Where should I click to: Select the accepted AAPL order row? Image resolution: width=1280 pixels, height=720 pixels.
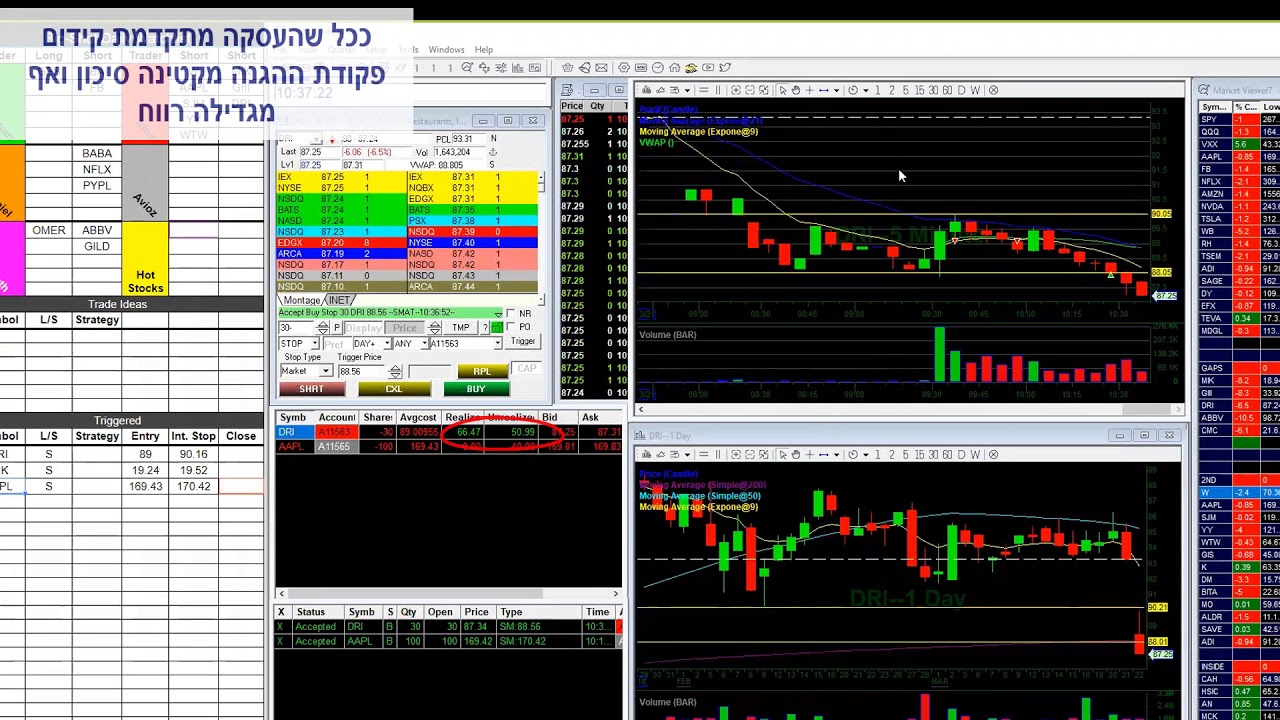click(448, 641)
